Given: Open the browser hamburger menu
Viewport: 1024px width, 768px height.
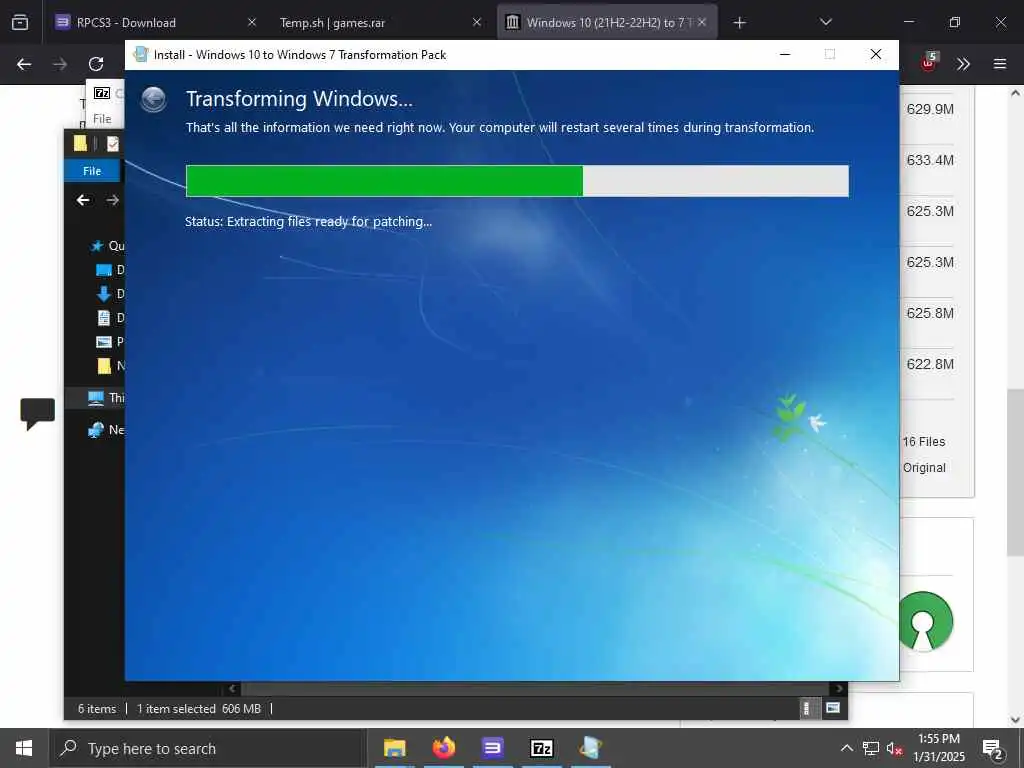Looking at the screenshot, I should pyautogui.click(x=1000, y=64).
